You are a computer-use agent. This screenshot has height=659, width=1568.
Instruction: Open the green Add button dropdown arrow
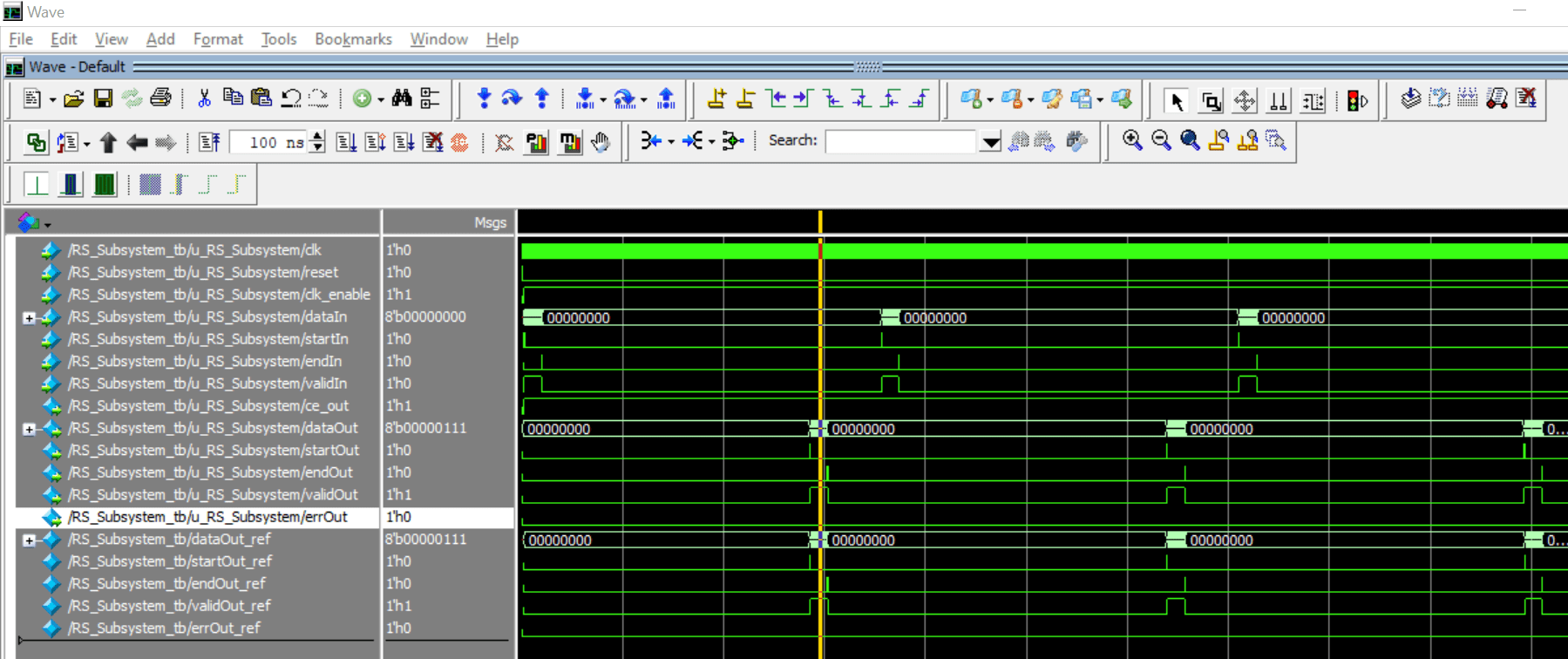coord(381,100)
